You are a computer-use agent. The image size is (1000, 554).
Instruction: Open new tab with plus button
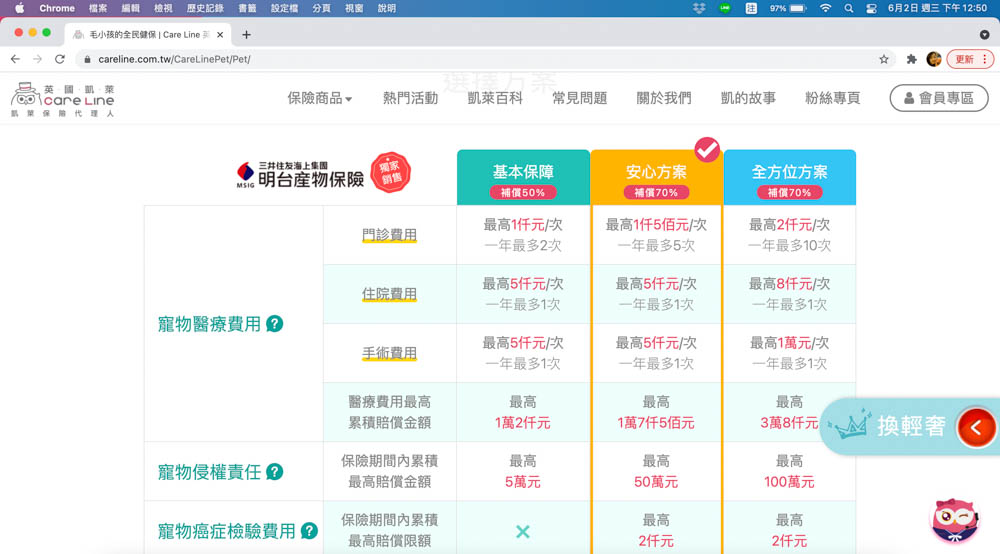246,34
